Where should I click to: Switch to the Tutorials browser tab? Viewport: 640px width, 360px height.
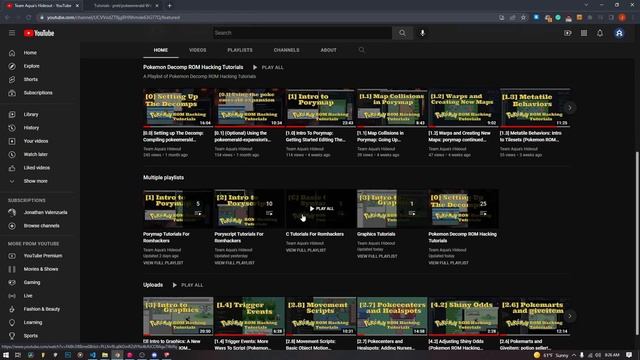(x=122, y=6)
